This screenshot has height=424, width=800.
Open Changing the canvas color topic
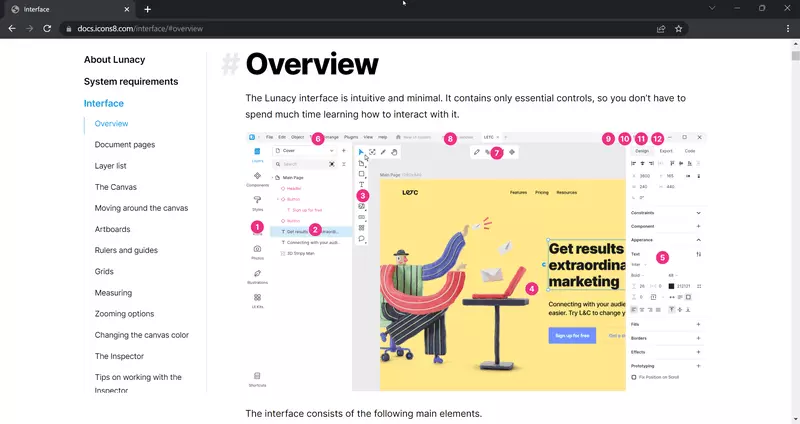click(141, 335)
